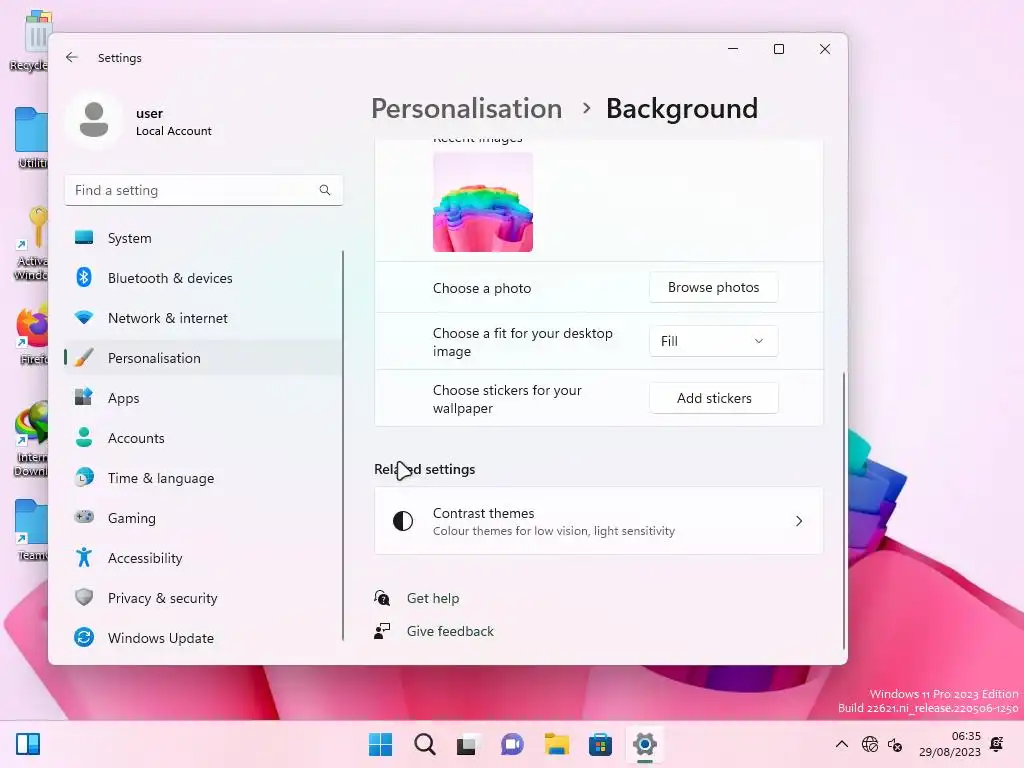Click the muted volume tray icon

[895, 744]
